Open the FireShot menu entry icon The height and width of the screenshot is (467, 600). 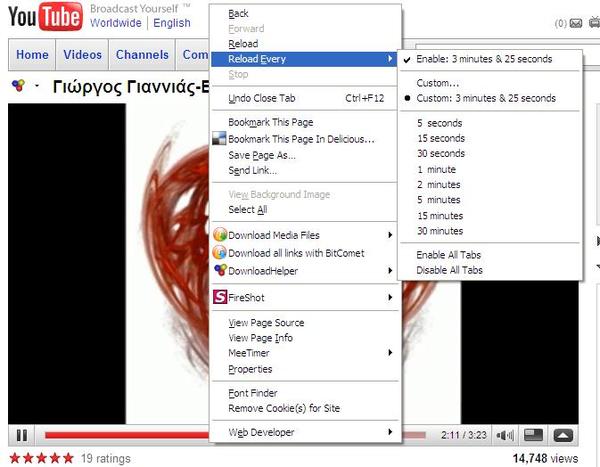point(220,297)
